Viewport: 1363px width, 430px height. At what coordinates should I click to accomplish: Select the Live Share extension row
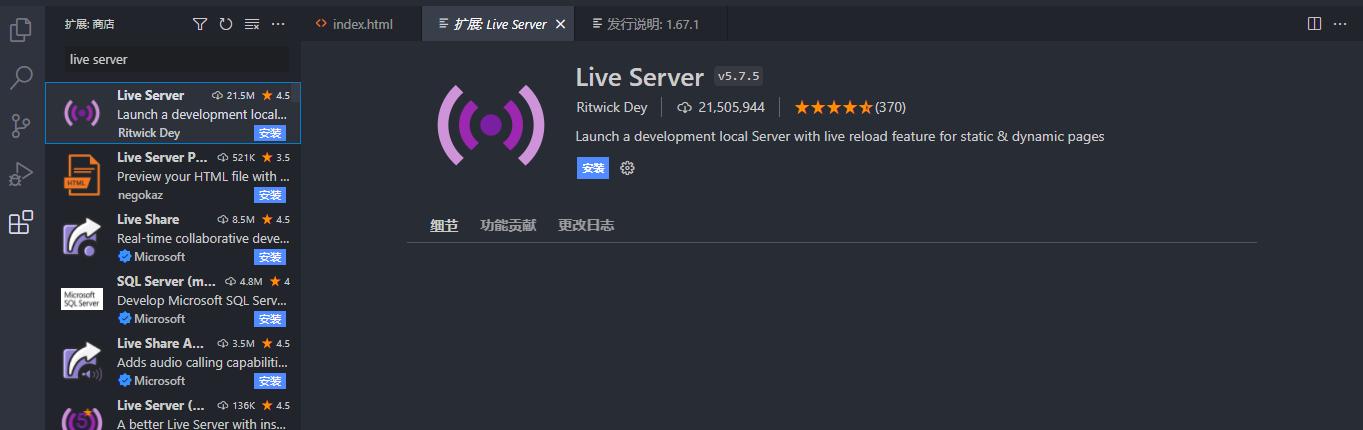(x=173, y=237)
